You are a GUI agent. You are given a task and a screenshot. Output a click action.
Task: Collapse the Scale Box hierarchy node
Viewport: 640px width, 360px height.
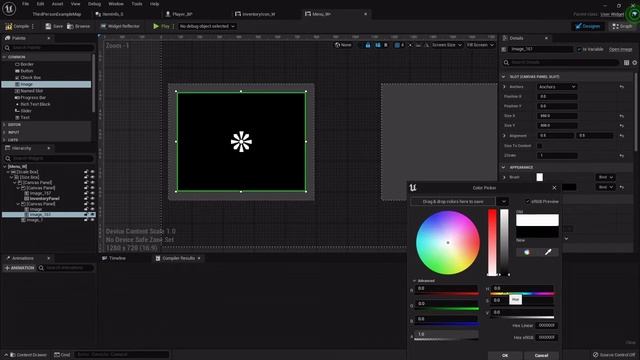[x=8, y=172]
